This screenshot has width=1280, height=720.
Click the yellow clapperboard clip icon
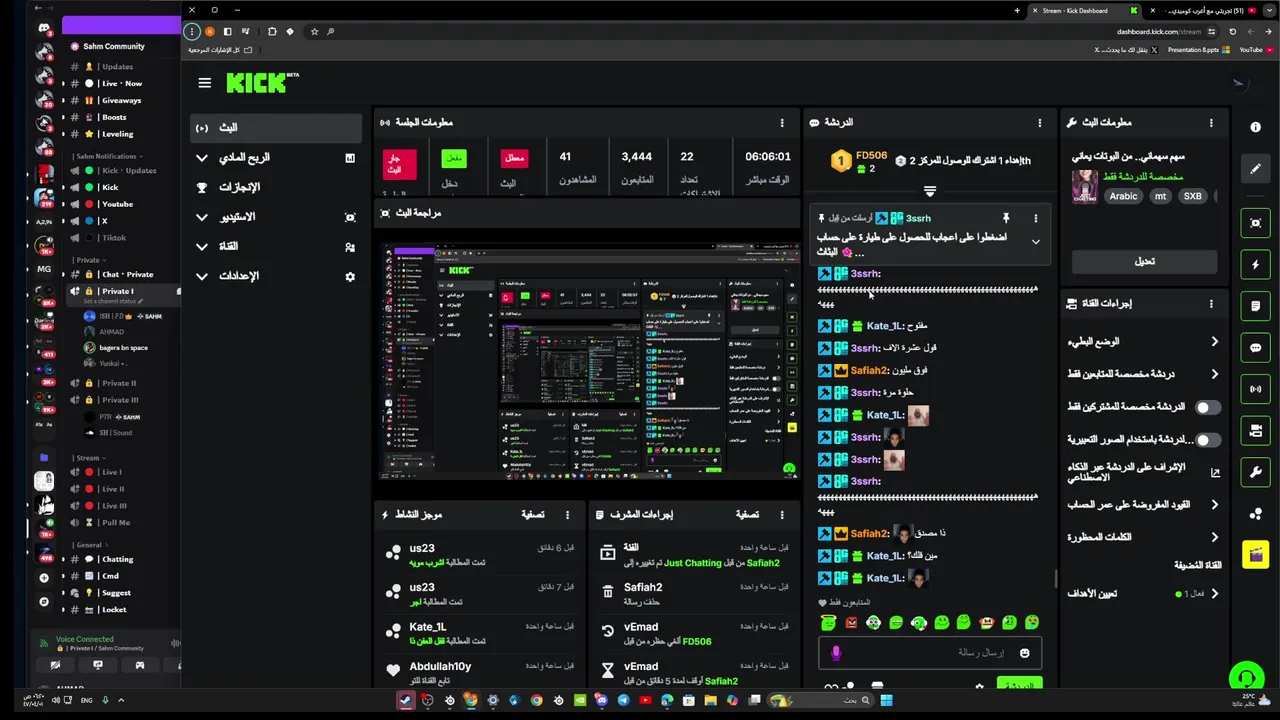[1256, 554]
